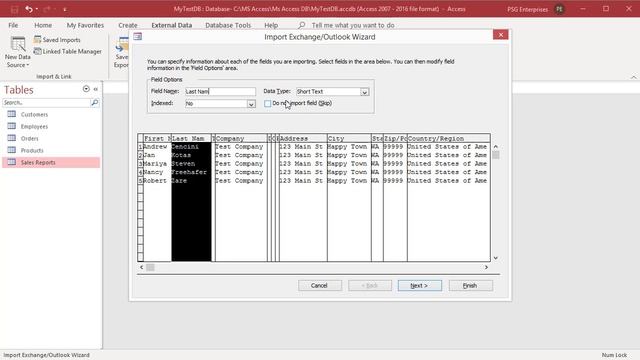Click the Redo arrow in quick access toolbar
Screen dimensions: 640x360
point(47,9)
